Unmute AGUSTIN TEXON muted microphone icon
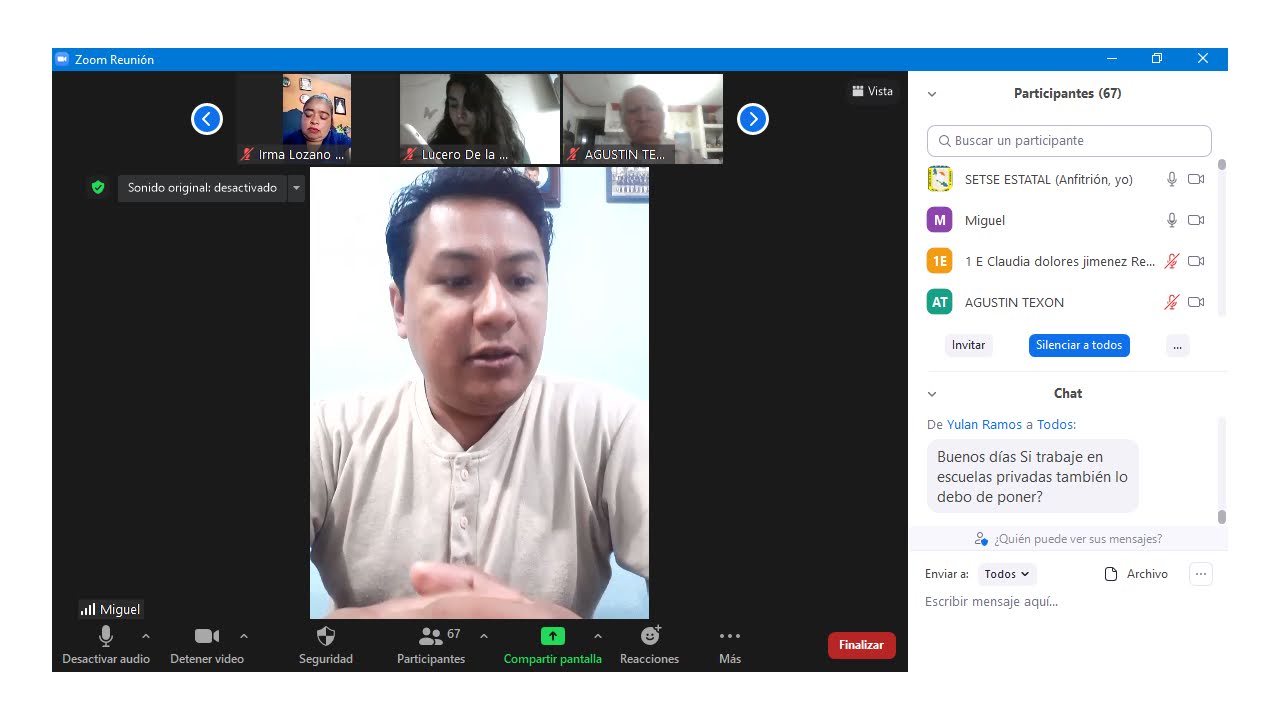This screenshot has height=720, width=1280. tap(1172, 302)
